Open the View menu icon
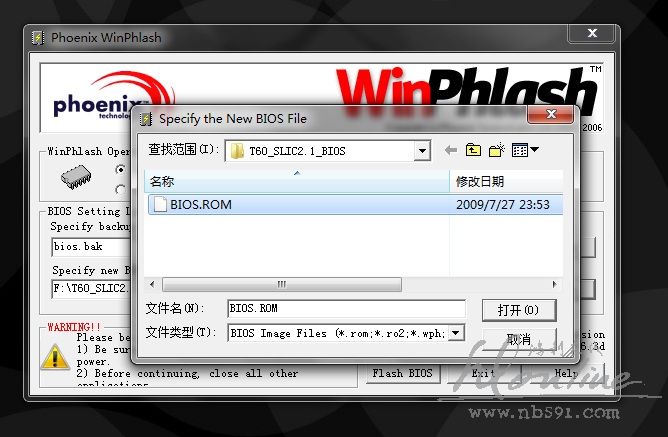This screenshot has width=668, height=437. pos(525,150)
